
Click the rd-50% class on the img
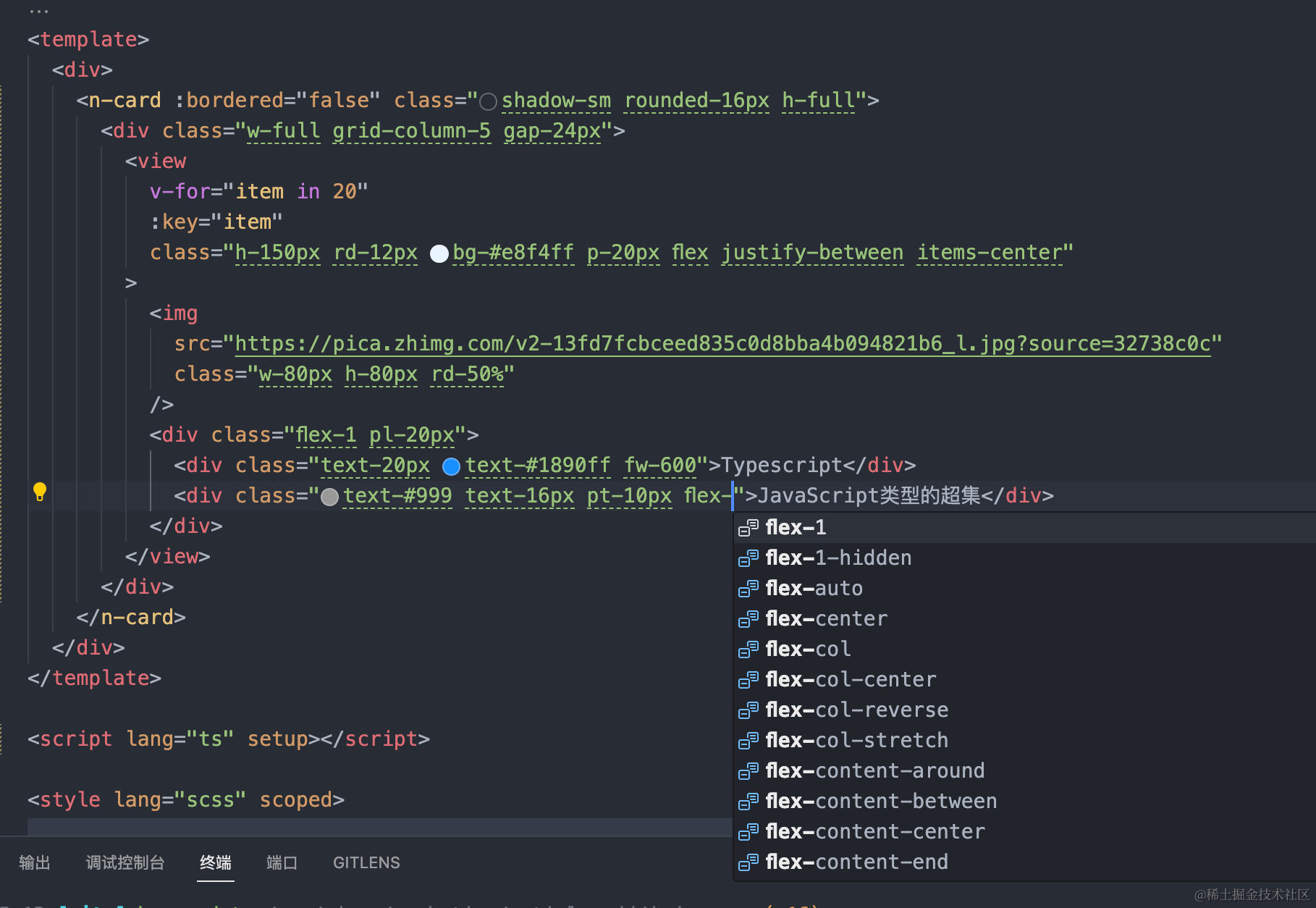click(467, 374)
